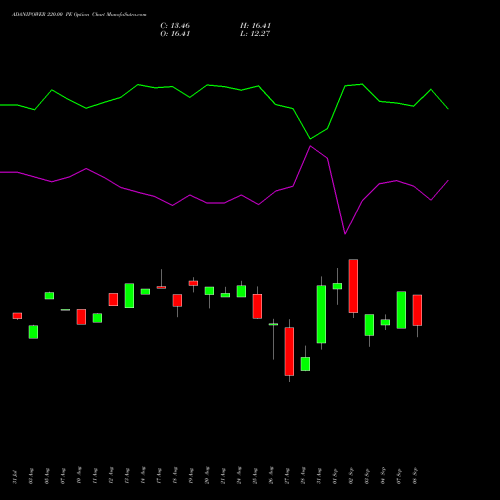Click the 28 Aug date label
Screen dimensions: 500x500
coord(303,475)
